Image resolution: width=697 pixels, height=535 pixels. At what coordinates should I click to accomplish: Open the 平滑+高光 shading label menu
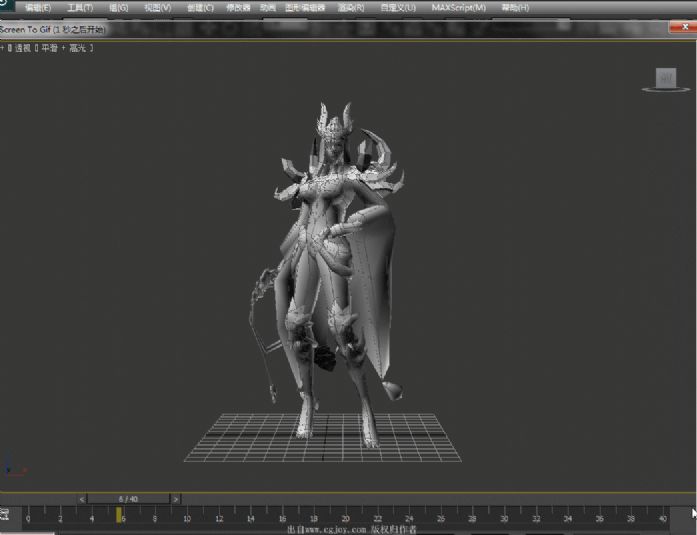pyautogui.click(x=64, y=48)
